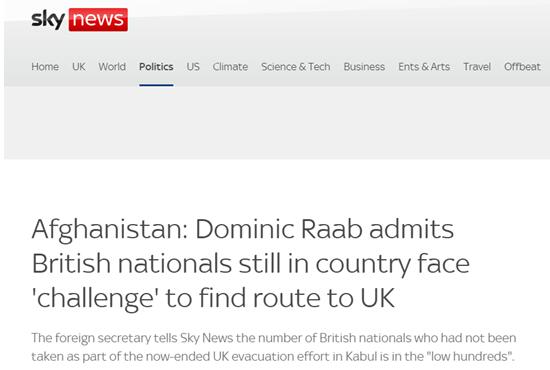This screenshot has width=550, height=370.
Task: Click the empty grey banner area
Action: pyautogui.click(x=277, y=123)
